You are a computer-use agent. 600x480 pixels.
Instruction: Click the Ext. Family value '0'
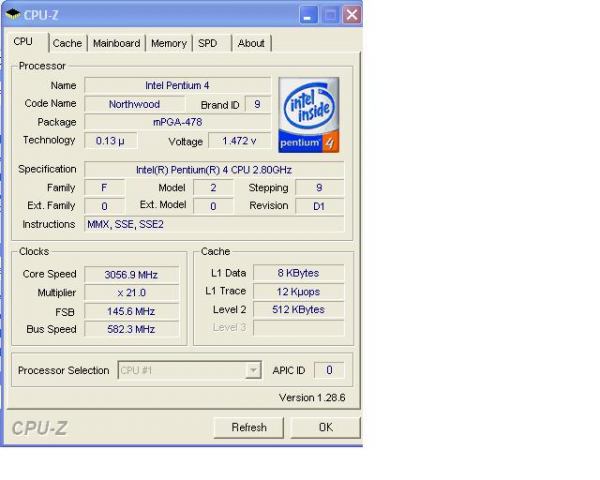[x=104, y=206]
